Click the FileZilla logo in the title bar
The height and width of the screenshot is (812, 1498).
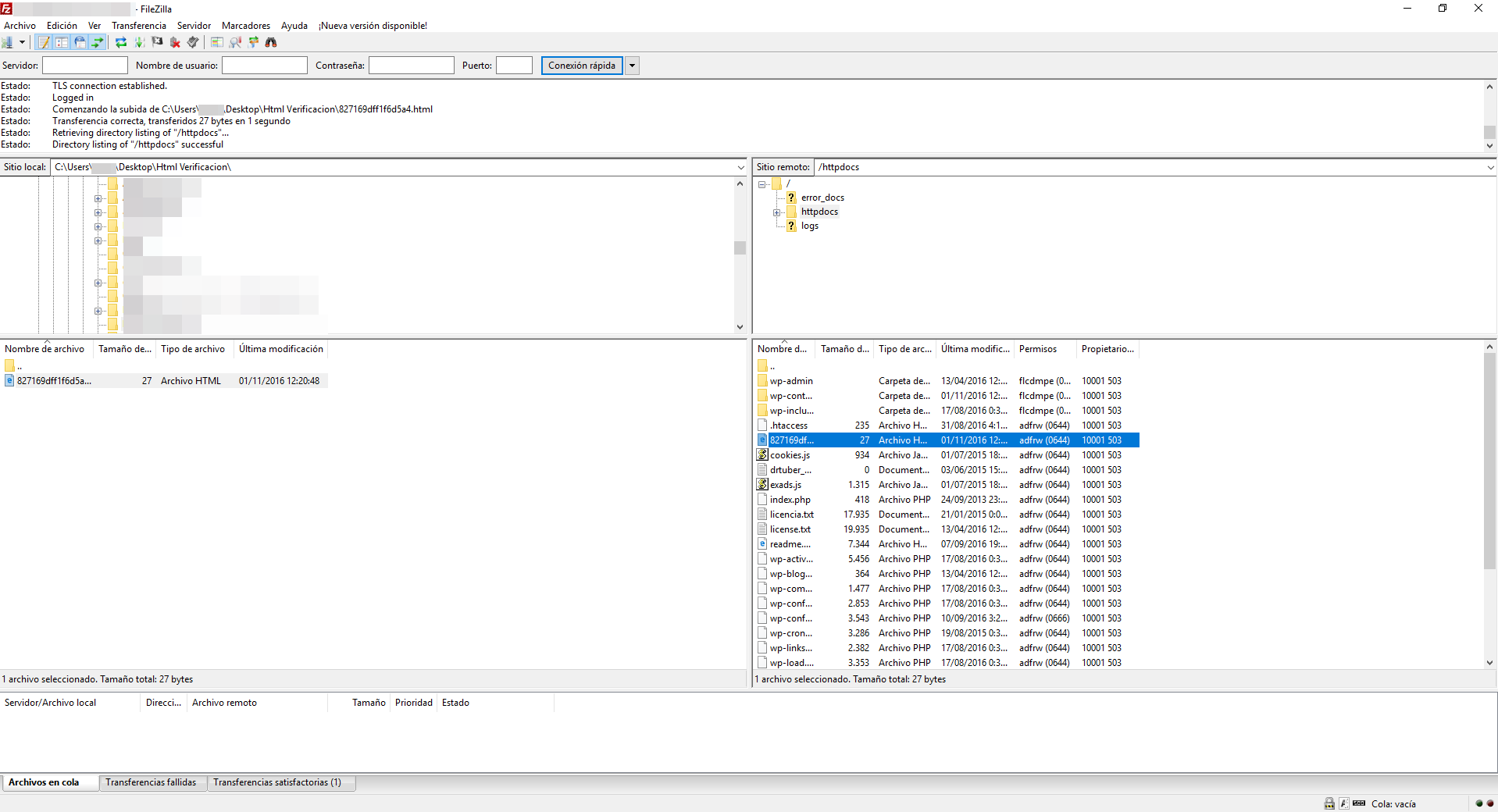coord(7,9)
